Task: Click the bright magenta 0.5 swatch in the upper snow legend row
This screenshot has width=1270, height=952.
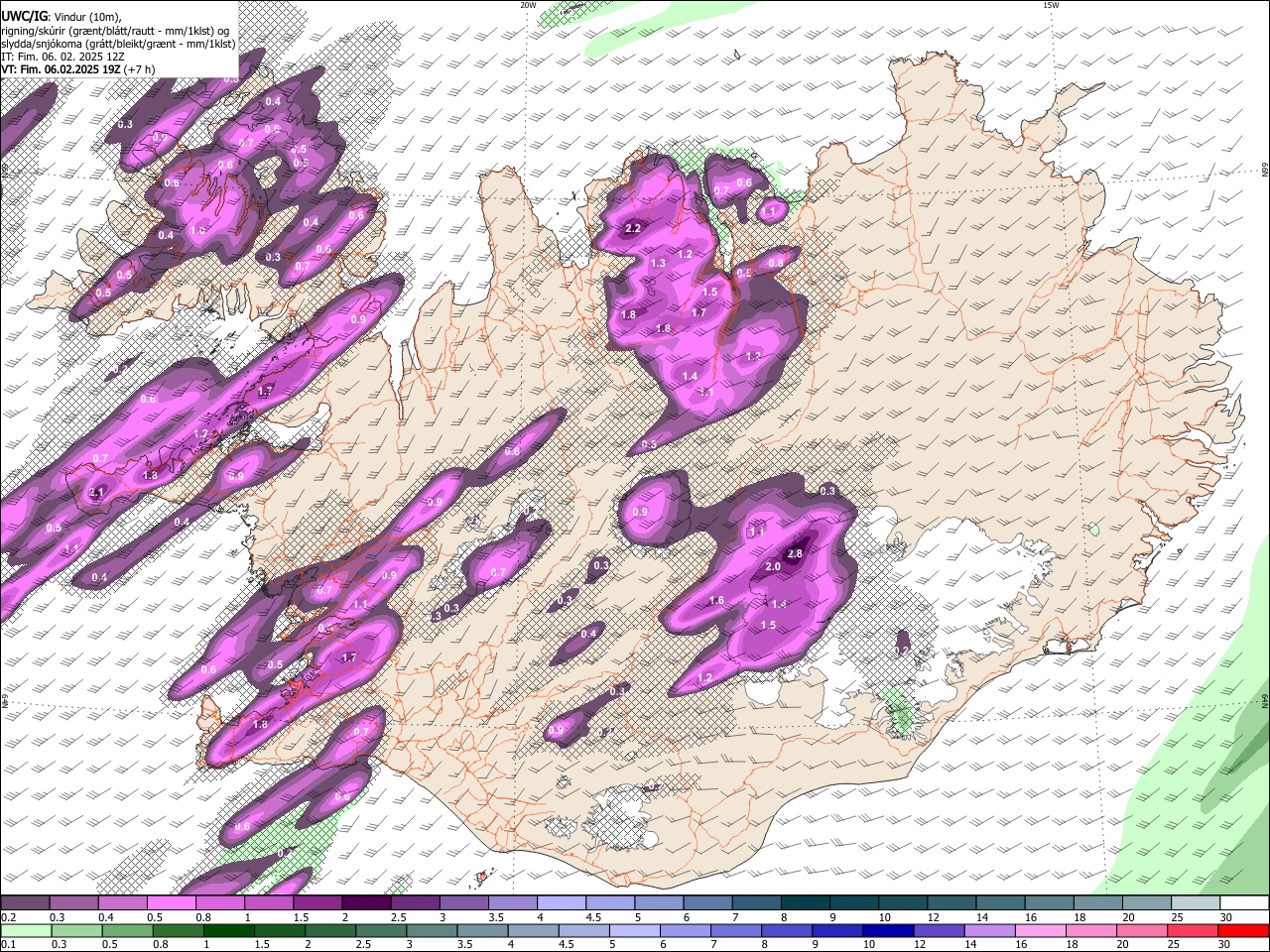Action: pos(171,903)
